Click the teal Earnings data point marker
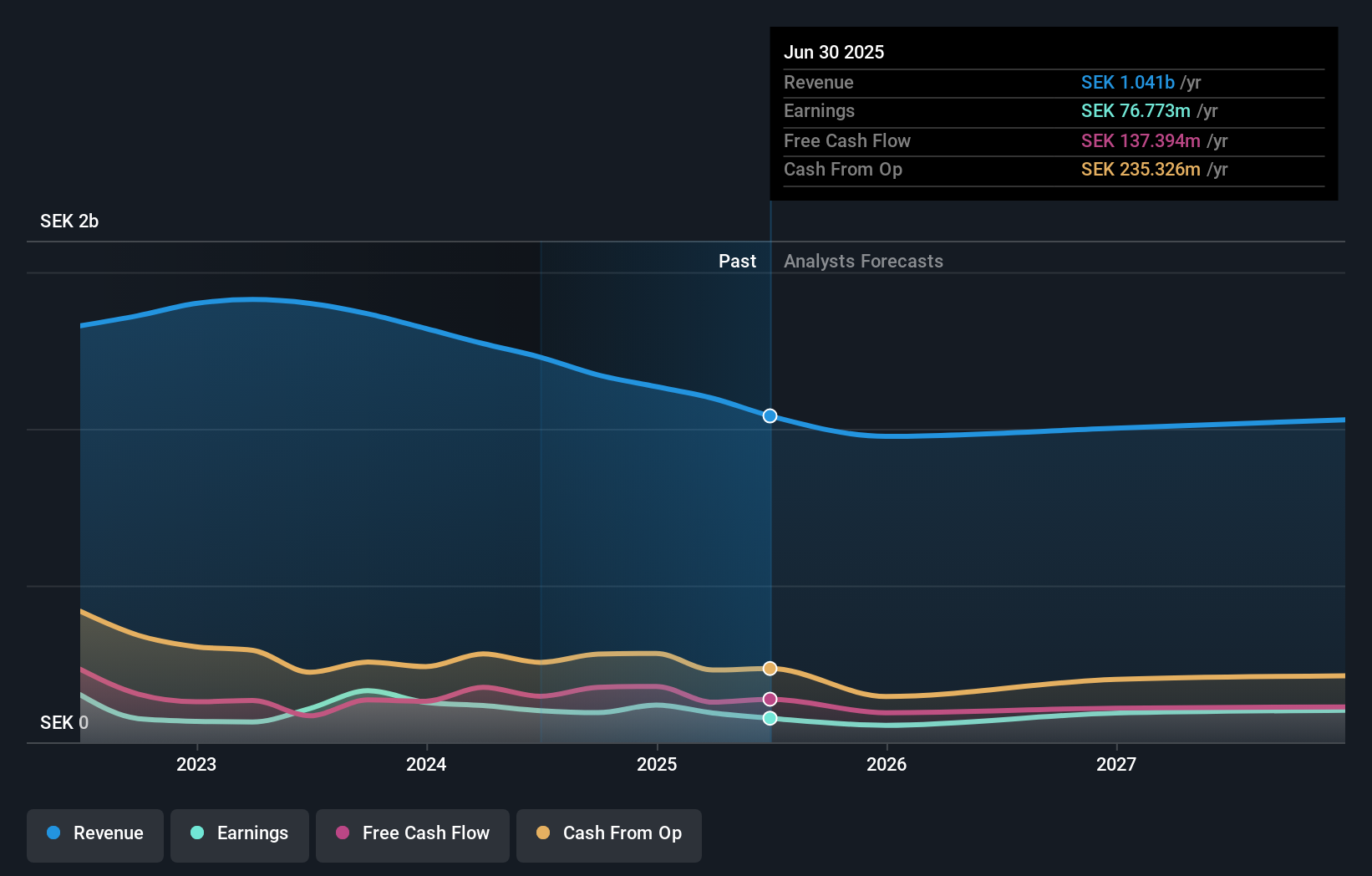The image size is (1372, 876). tap(770, 717)
